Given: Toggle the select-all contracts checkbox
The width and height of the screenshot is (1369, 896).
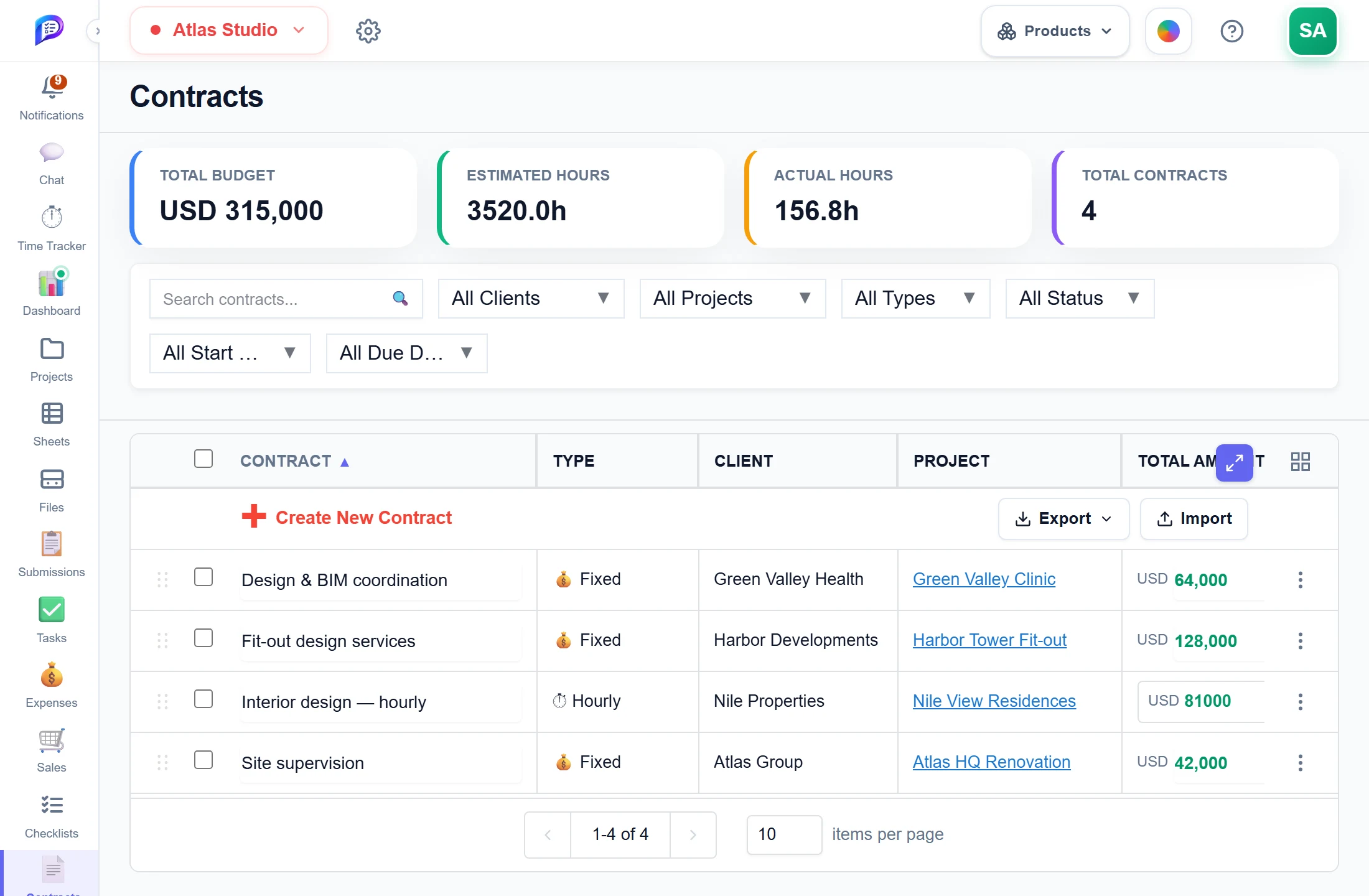Looking at the screenshot, I should 203,459.
